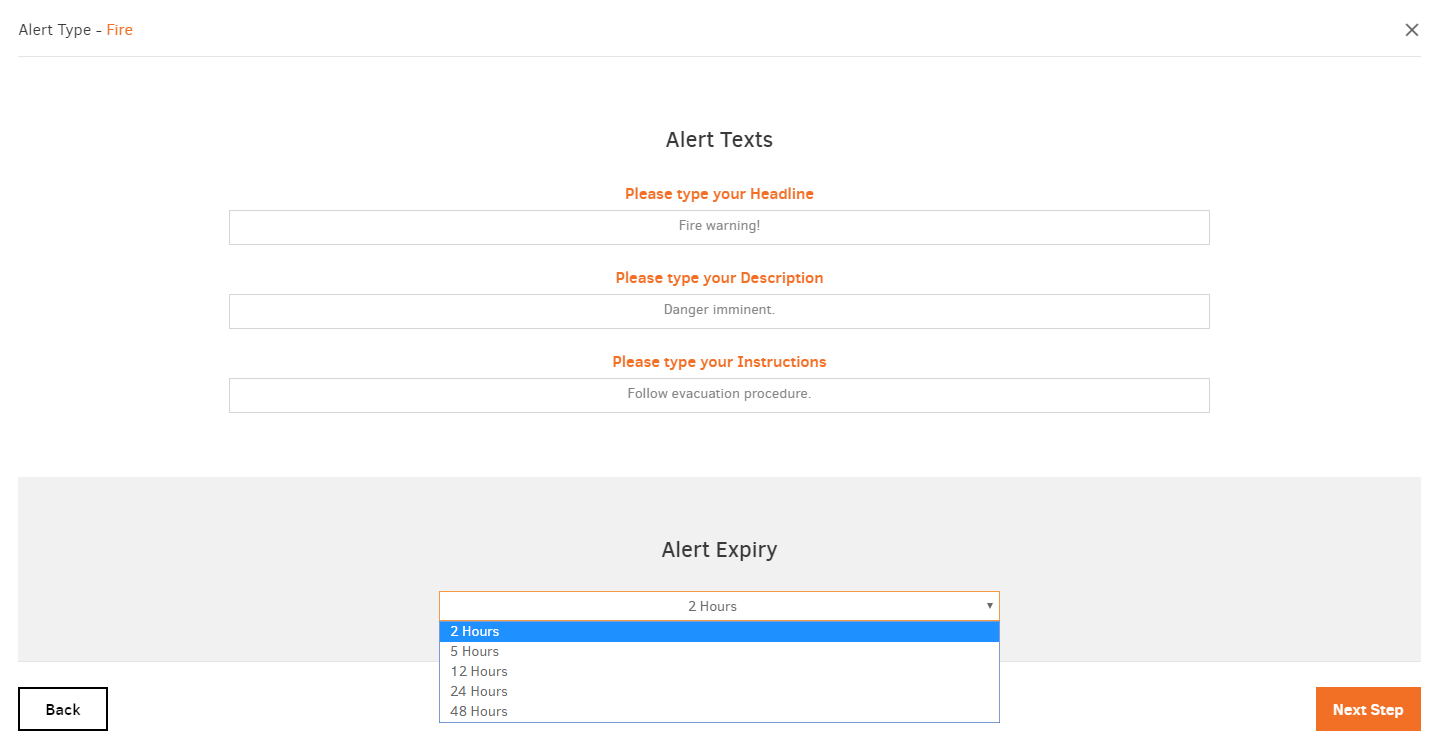Click the 'Please type your Instructions' label

(719, 362)
